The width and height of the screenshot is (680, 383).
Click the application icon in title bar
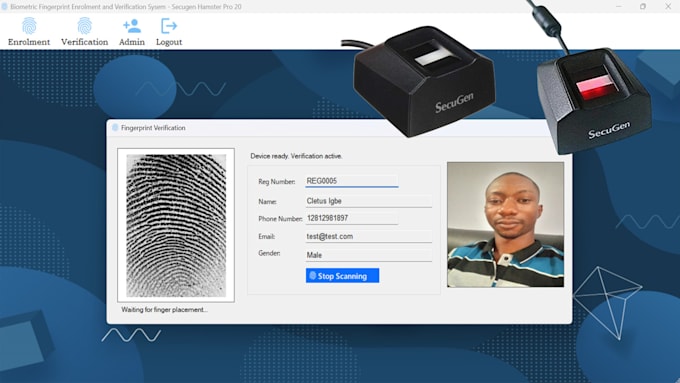5,7
